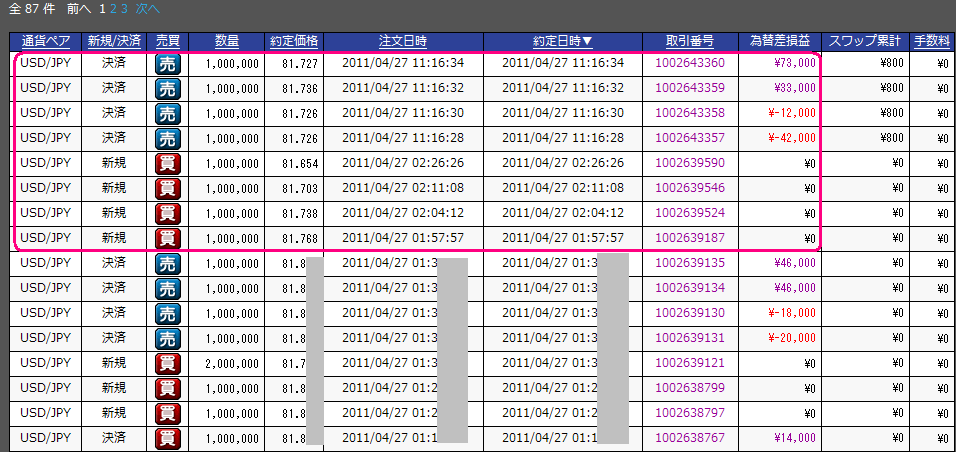Click the 前へ previous page link

pos(78,8)
